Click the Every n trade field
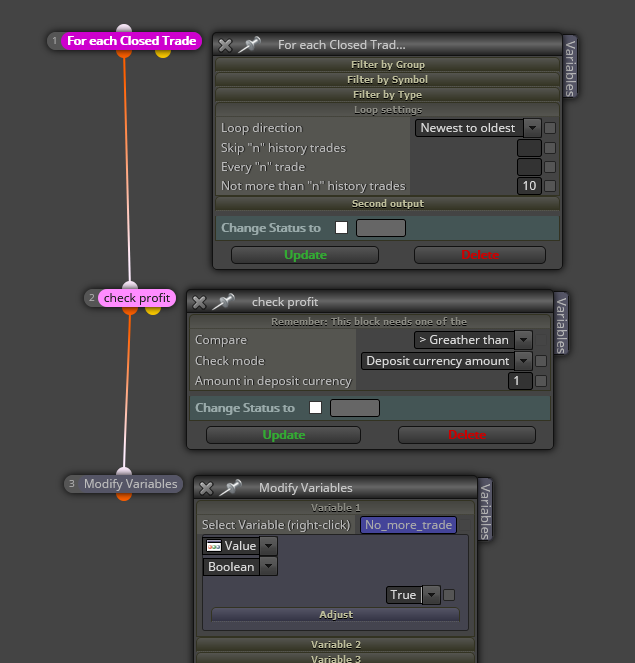Screen dimensions: 635x663 click(529, 167)
